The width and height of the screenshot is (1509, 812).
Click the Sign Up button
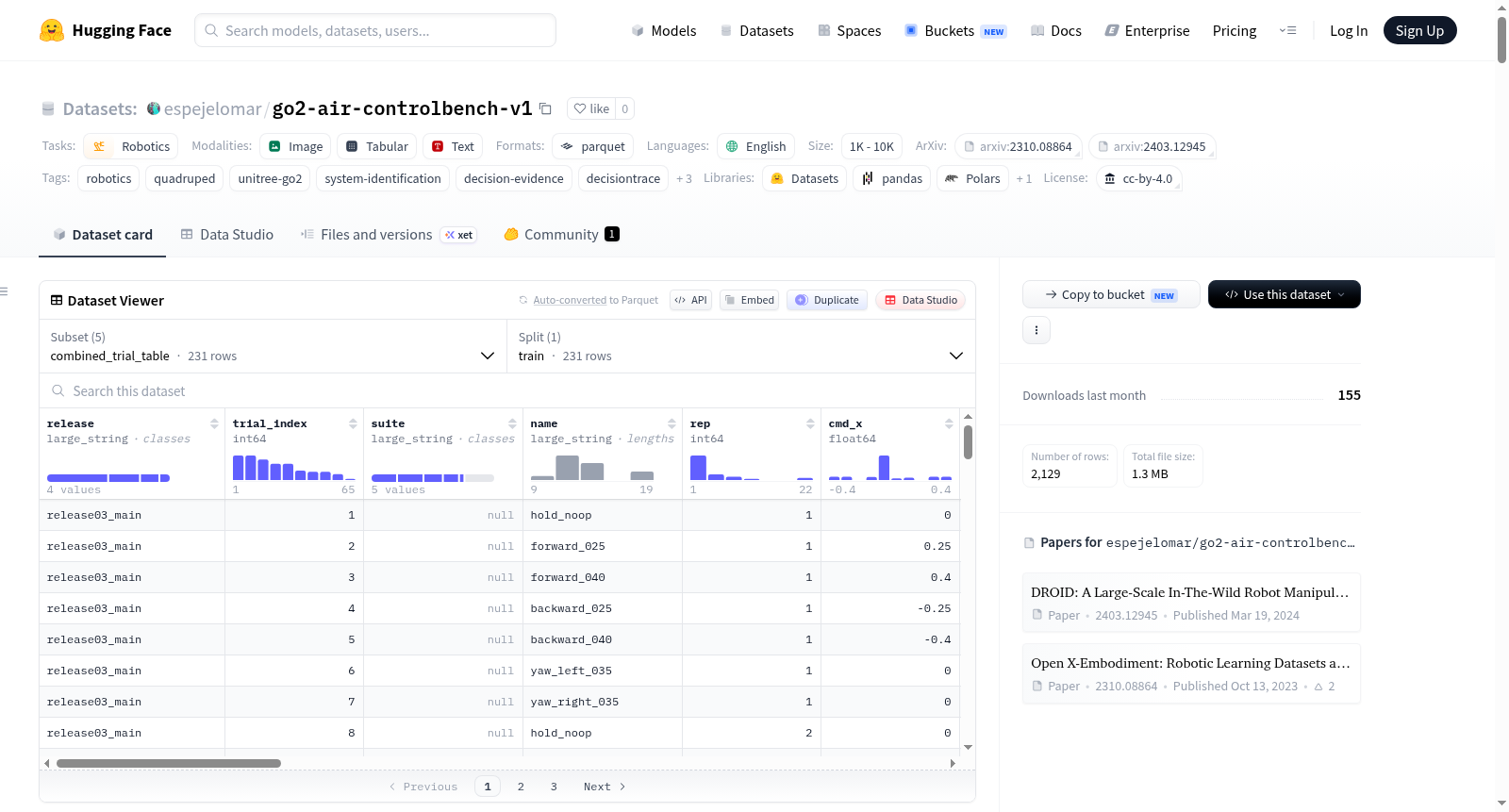[1419, 30]
